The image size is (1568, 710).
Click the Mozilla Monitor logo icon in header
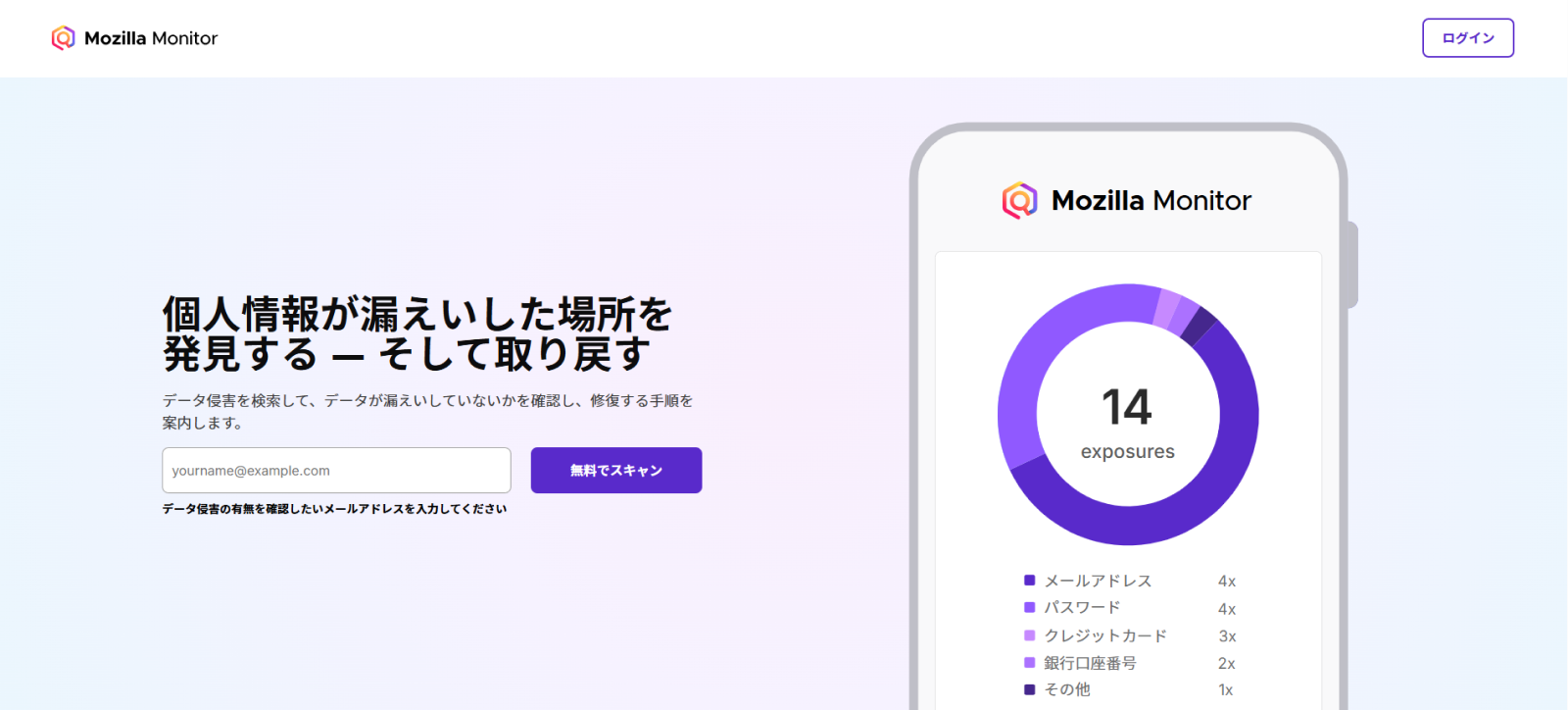[63, 38]
